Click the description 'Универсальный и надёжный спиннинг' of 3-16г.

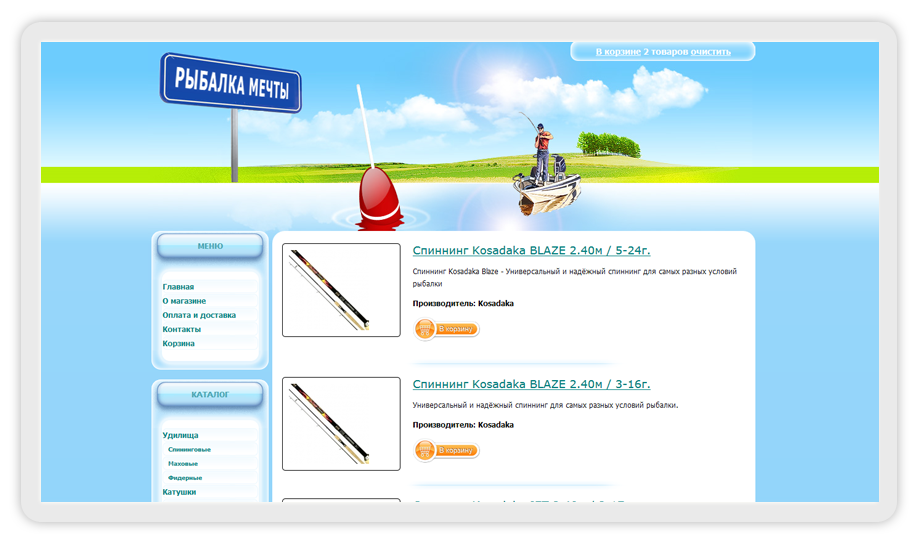point(545,405)
